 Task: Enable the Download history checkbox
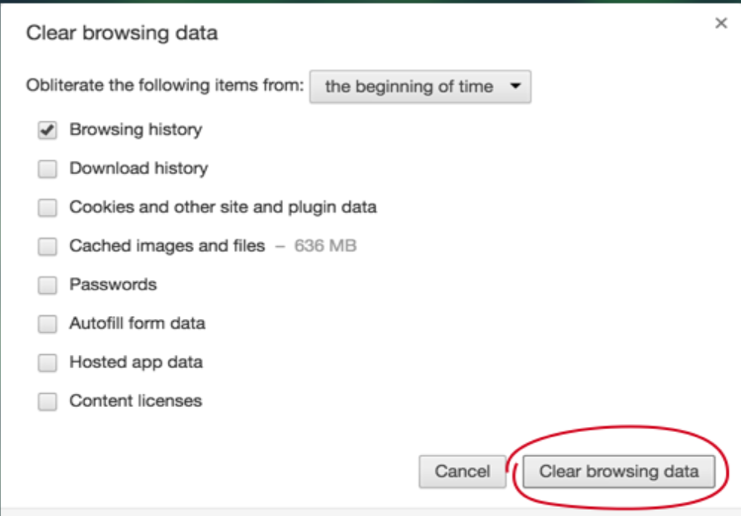pyautogui.click(x=47, y=169)
